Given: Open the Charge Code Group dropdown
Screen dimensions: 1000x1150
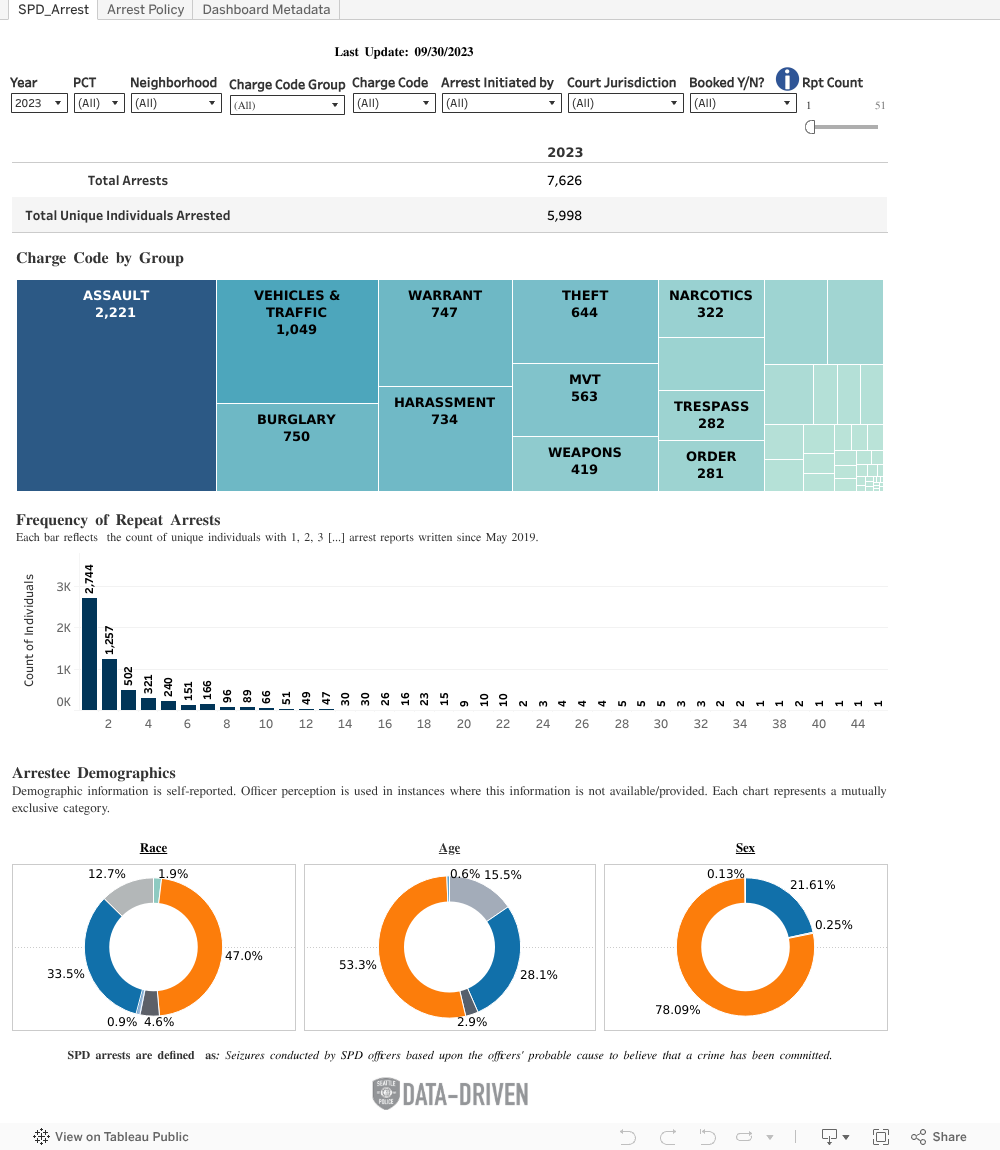Looking at the screenshot, I should [287, 104].
